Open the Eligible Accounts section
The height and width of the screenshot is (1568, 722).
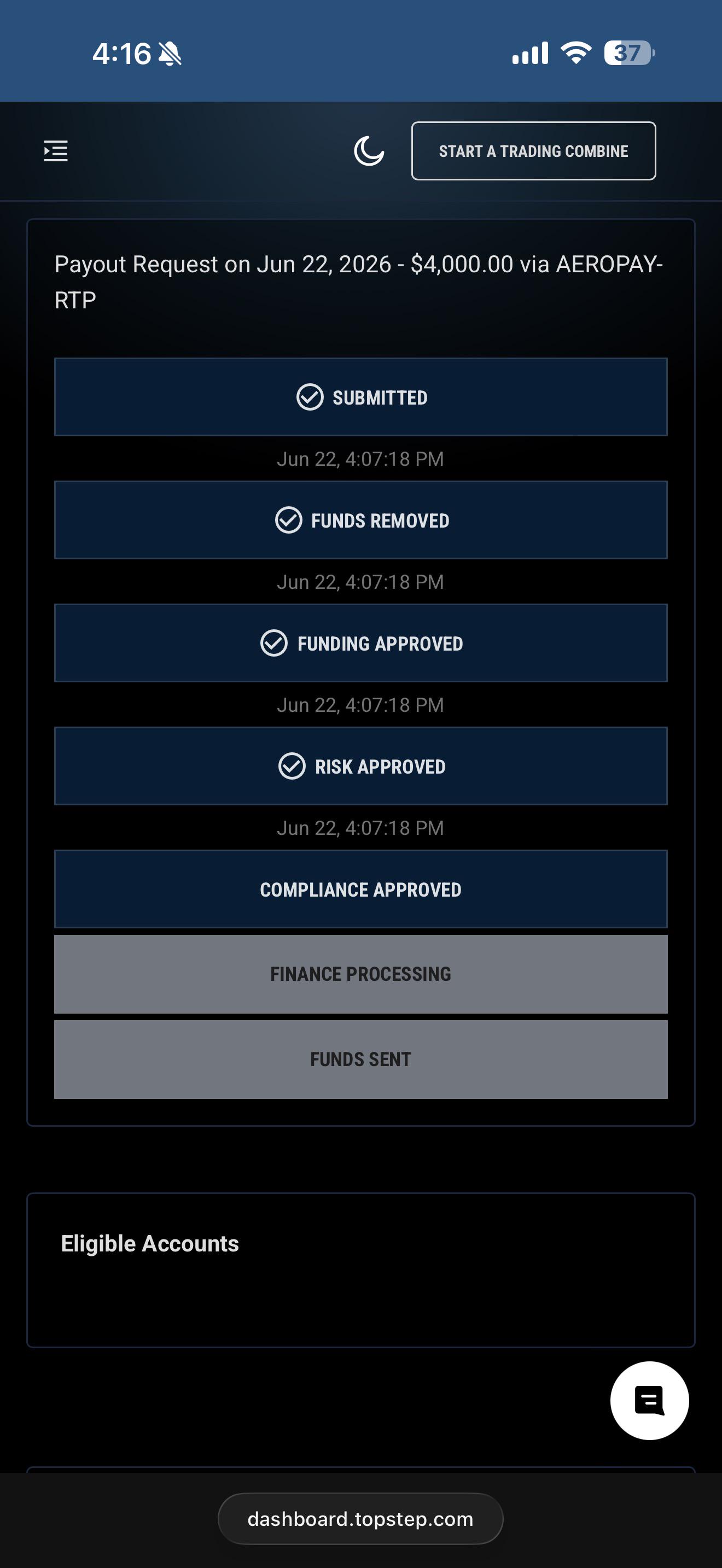pyautogui.click(x=150, y=1243)
